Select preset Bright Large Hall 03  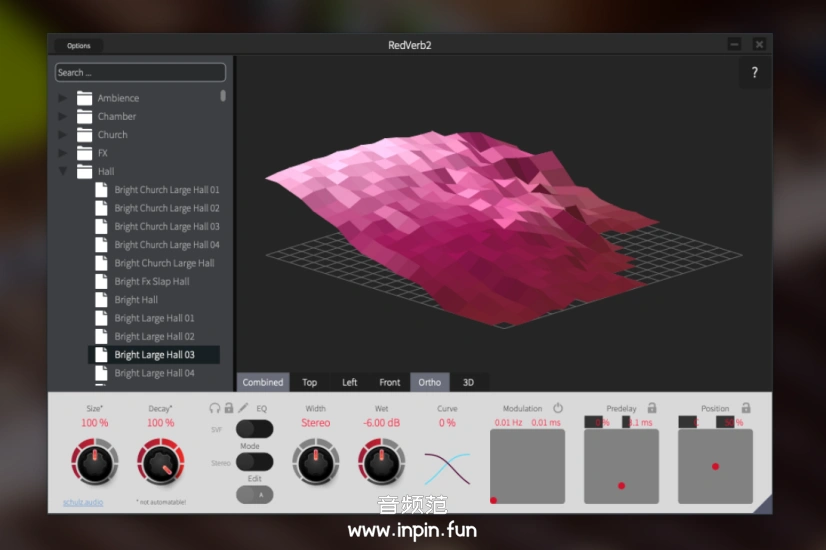click(x=154, y=355)
